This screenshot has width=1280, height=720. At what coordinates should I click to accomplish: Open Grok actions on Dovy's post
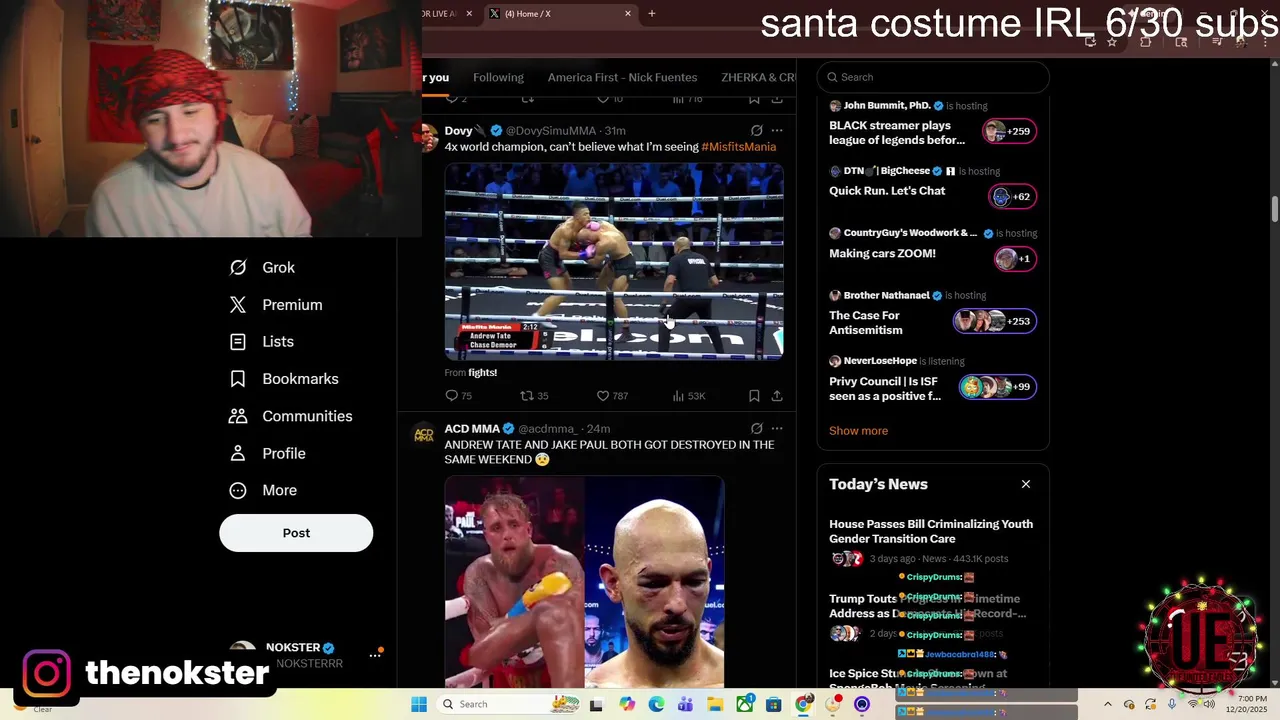[756, 131]
